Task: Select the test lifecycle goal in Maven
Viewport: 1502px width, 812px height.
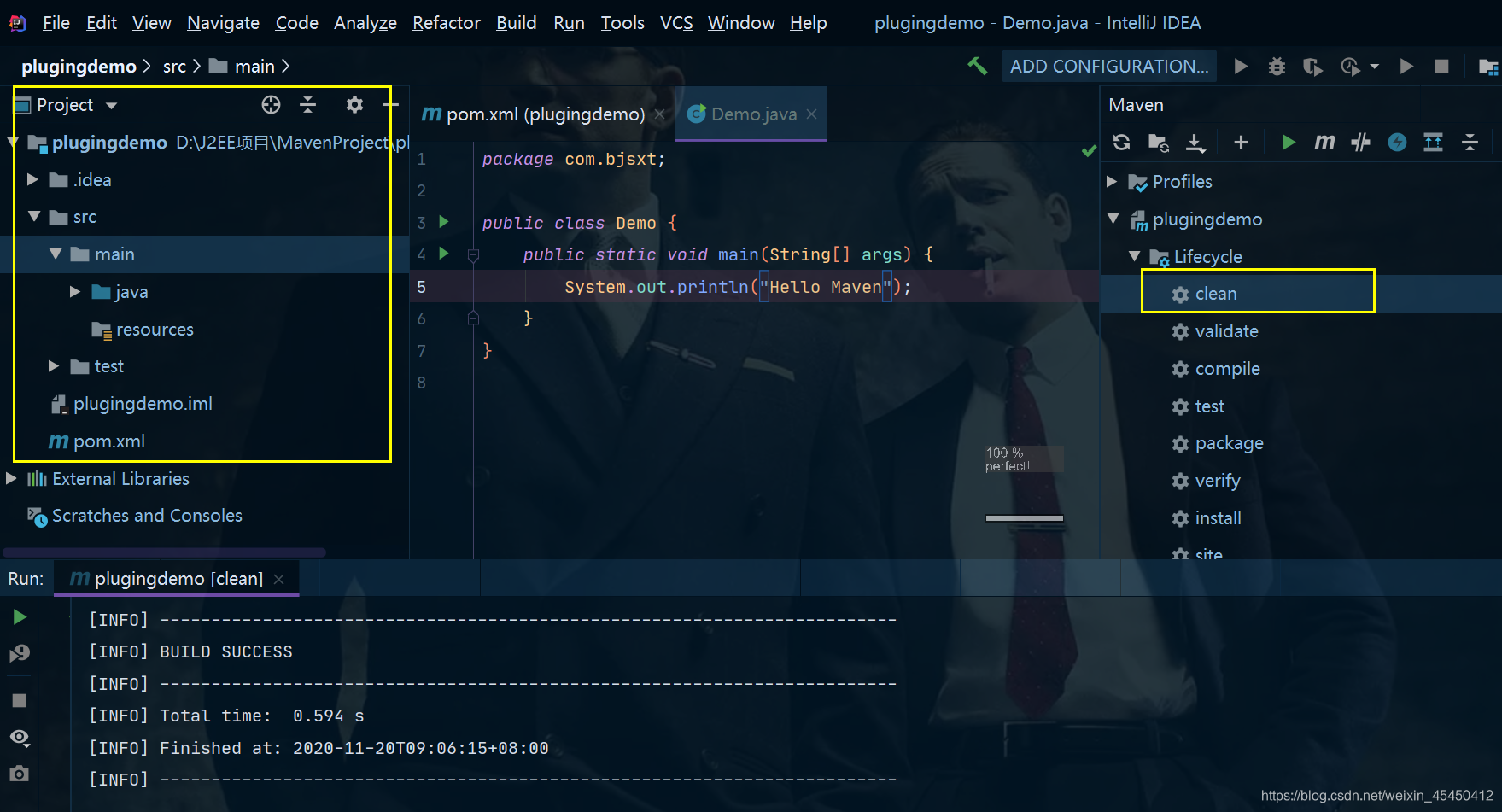Action: click(x=1209, y=406)
